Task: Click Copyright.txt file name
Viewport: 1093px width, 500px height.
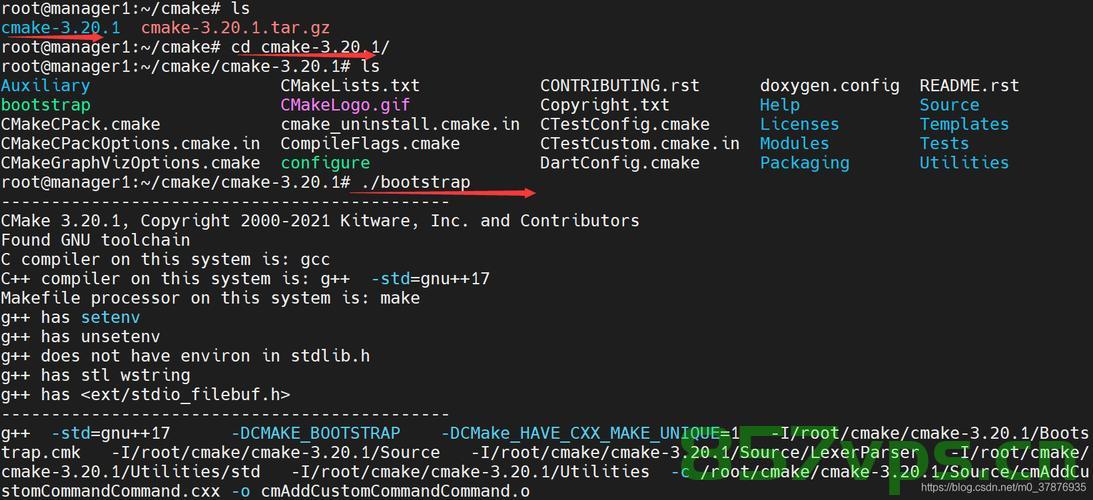Action: pyautogui.click(x=604, y=105)
